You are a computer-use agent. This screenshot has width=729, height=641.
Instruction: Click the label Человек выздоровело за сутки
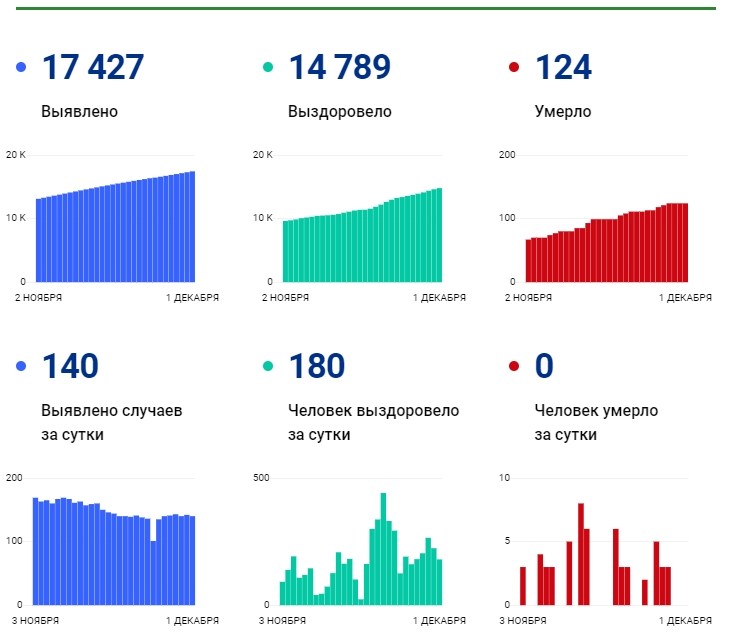click(373, 423)
